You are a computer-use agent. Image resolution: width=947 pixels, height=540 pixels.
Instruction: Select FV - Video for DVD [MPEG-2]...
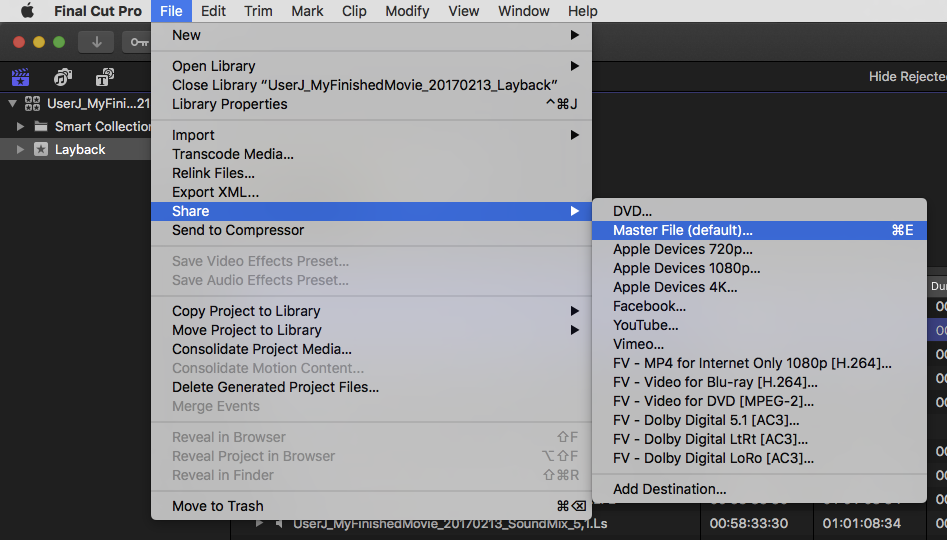point(759,401)
